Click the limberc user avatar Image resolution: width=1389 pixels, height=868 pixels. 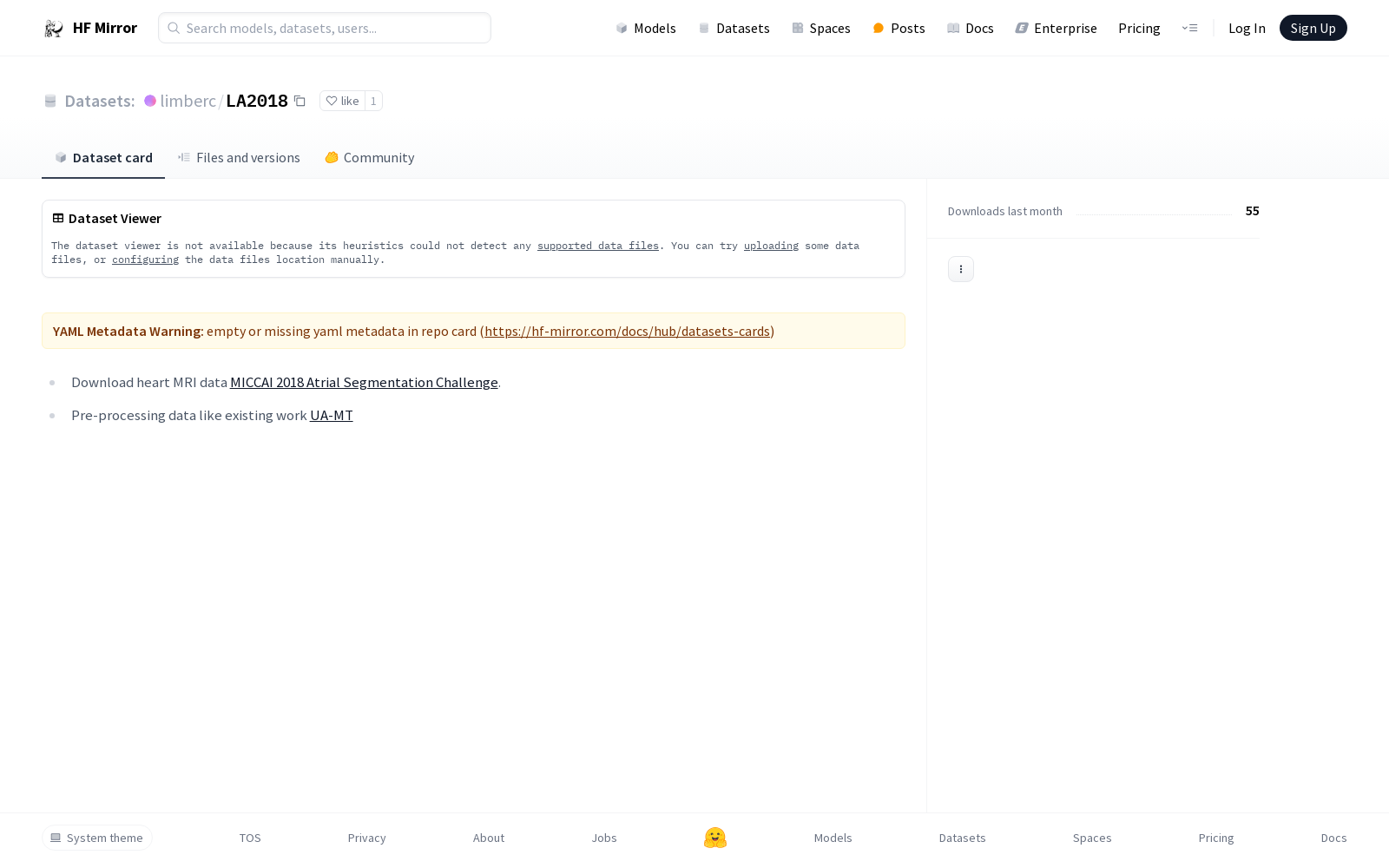point(150,101)
